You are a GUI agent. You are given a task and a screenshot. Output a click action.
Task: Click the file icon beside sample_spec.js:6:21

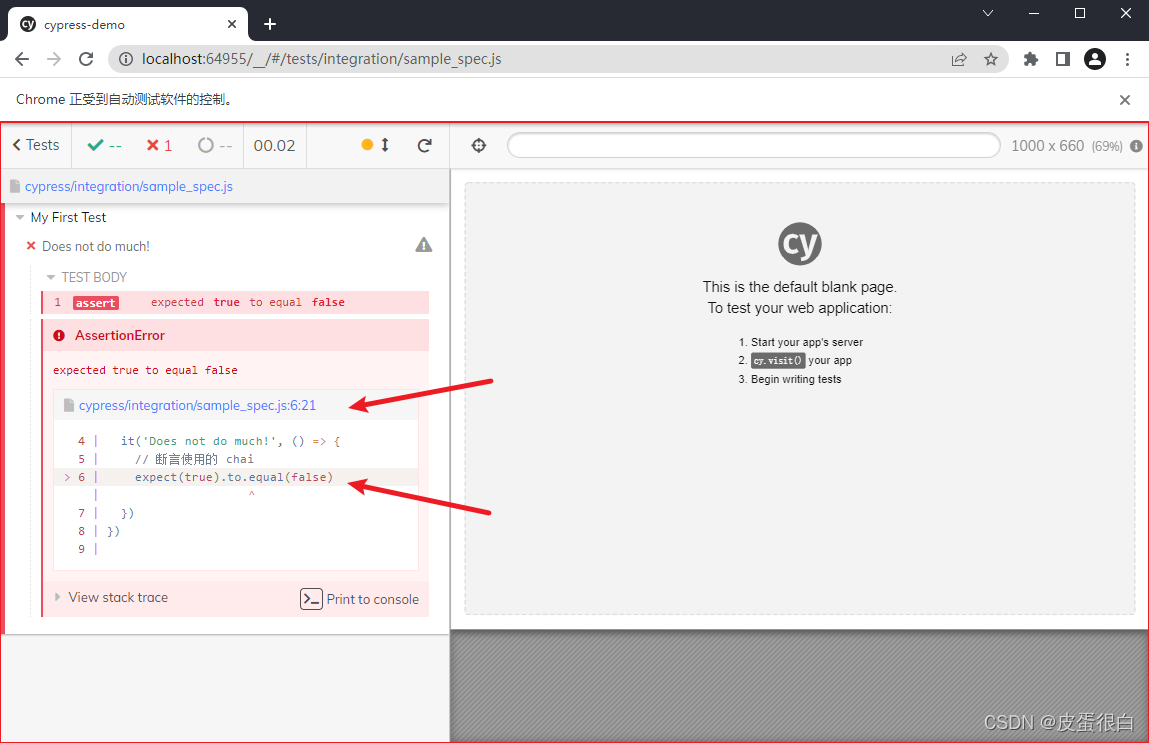pyautogui.click(x=69, y=405)
